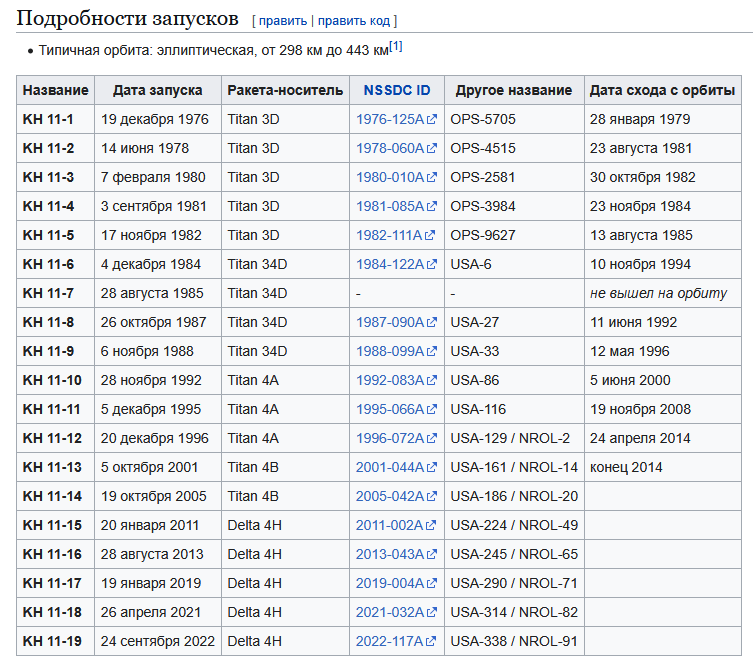Open footnote reference [1]

pos(396,47)
